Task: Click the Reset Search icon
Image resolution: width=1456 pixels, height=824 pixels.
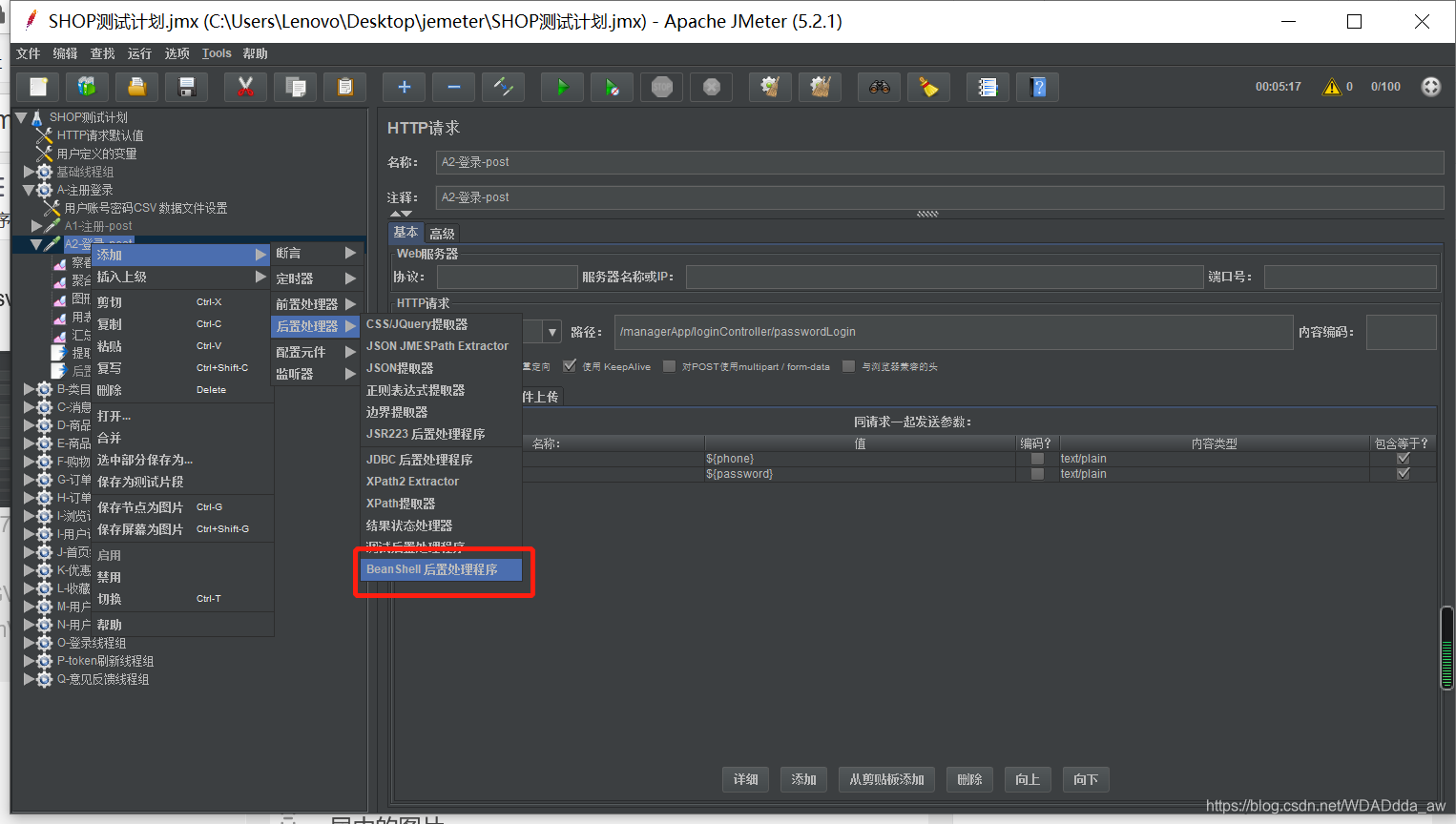Action: [x=928, y=87]
